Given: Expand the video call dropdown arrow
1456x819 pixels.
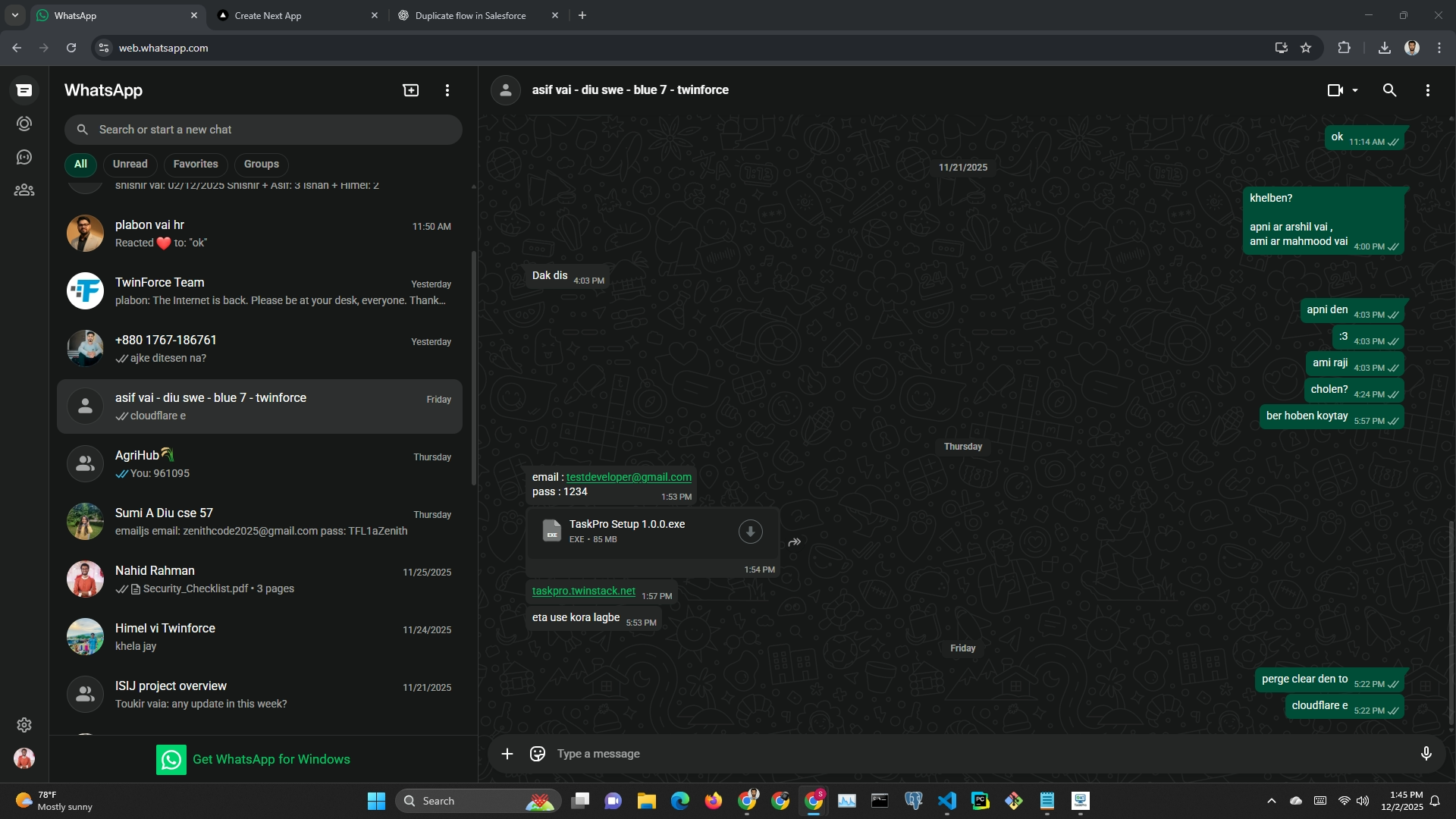Looking at the screenshot, I should (1355, 90).
